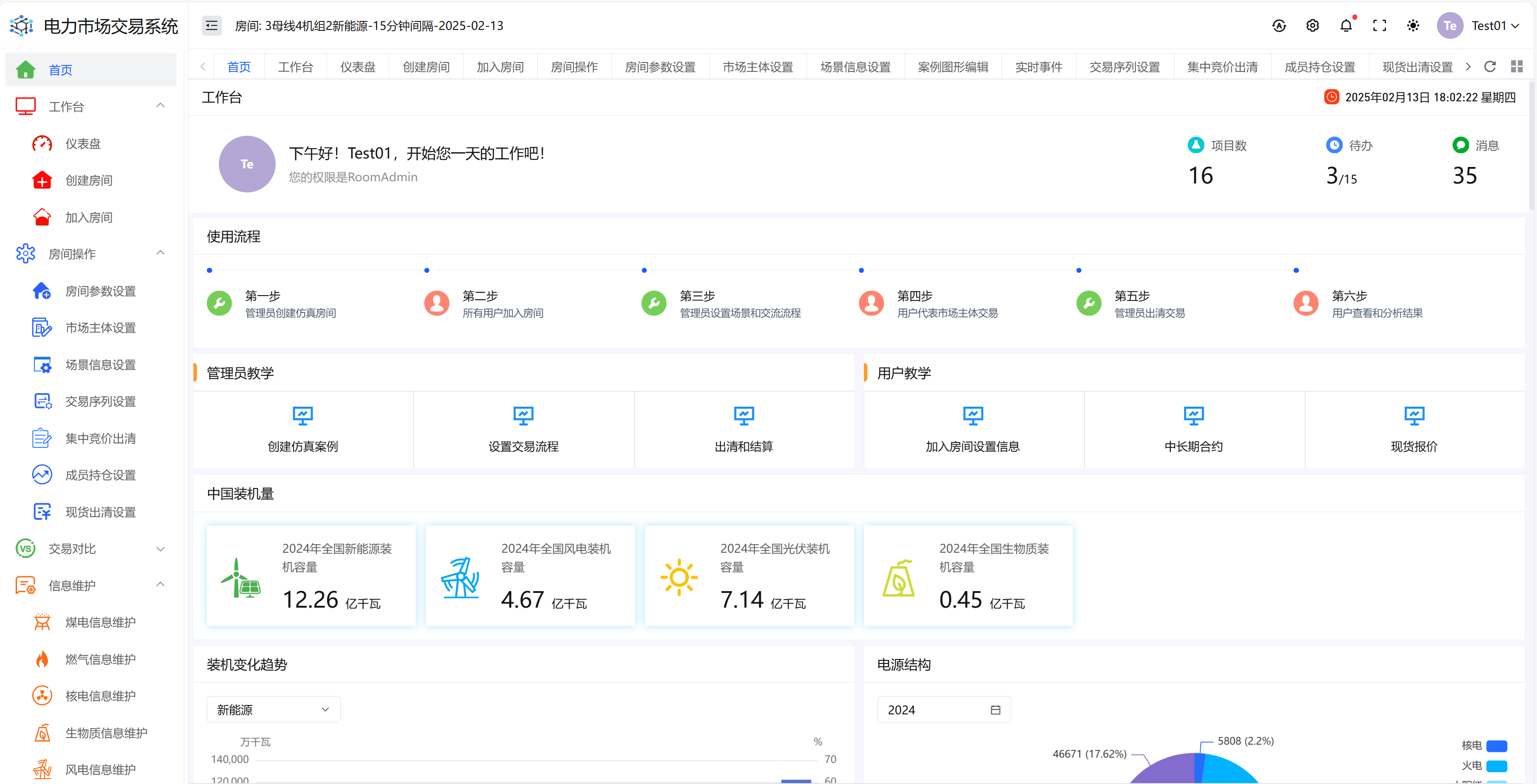The width and height of the screenshot is (1537, 784).
Task: Open the 出清和结算 tutorial card
Action: (744, 430)
